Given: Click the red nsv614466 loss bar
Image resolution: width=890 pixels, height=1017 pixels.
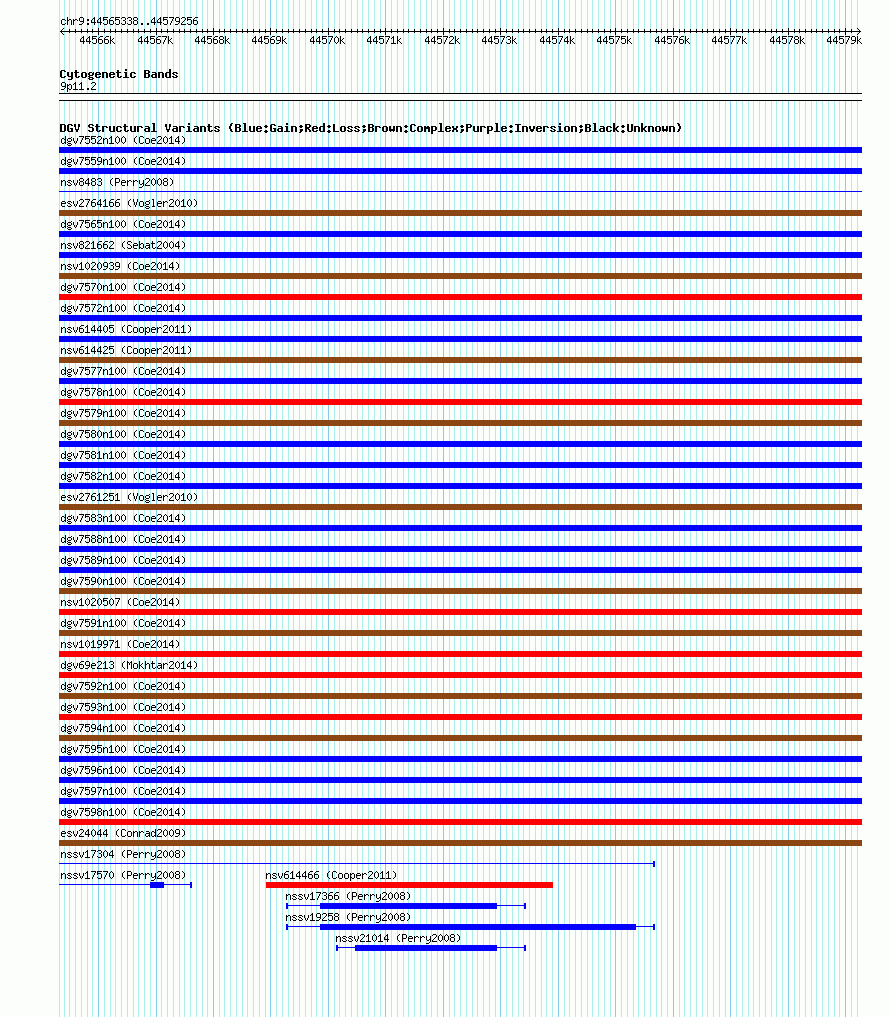Looking at the screenshot, I should click(409, 885).
